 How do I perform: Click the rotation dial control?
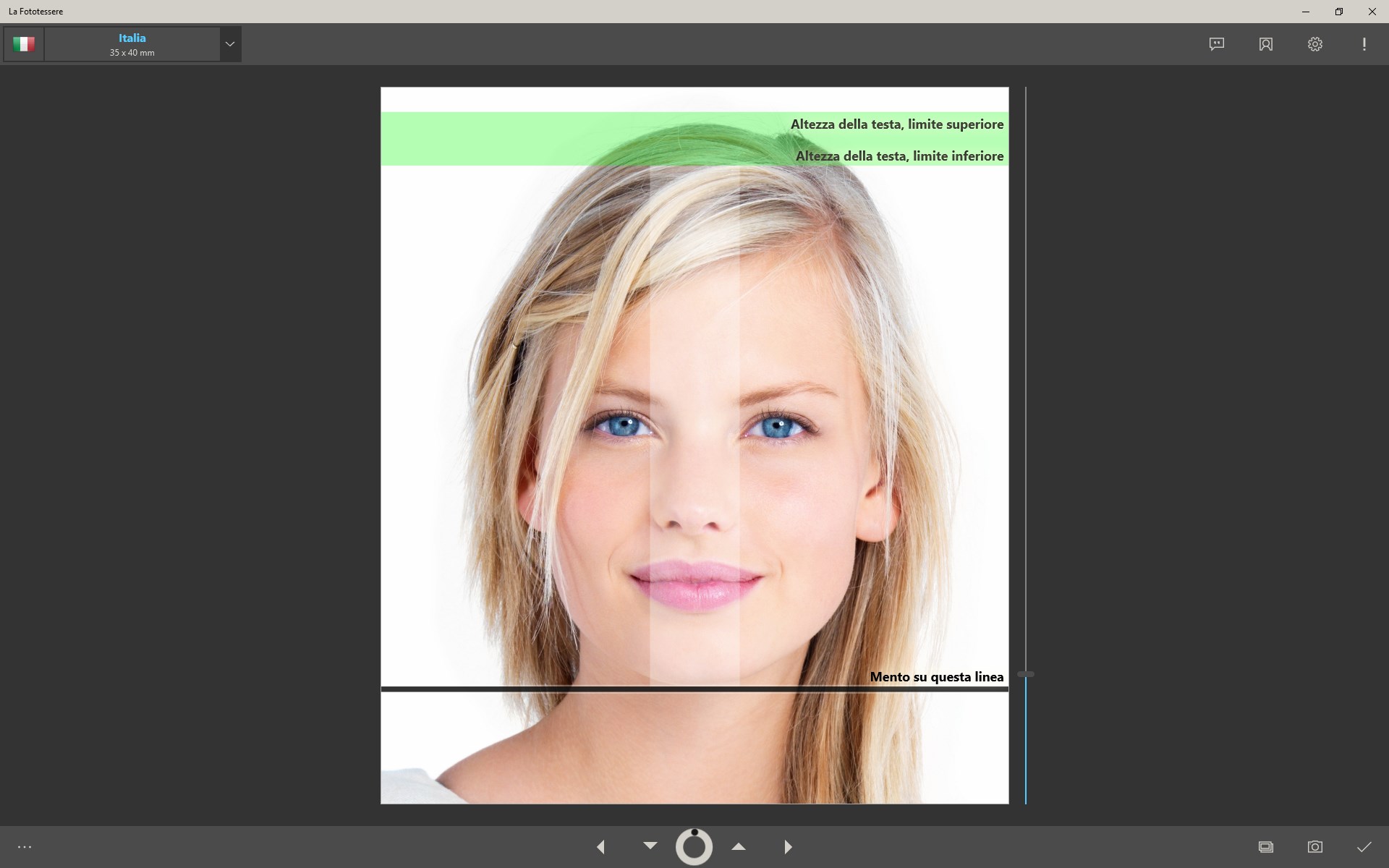694,846
